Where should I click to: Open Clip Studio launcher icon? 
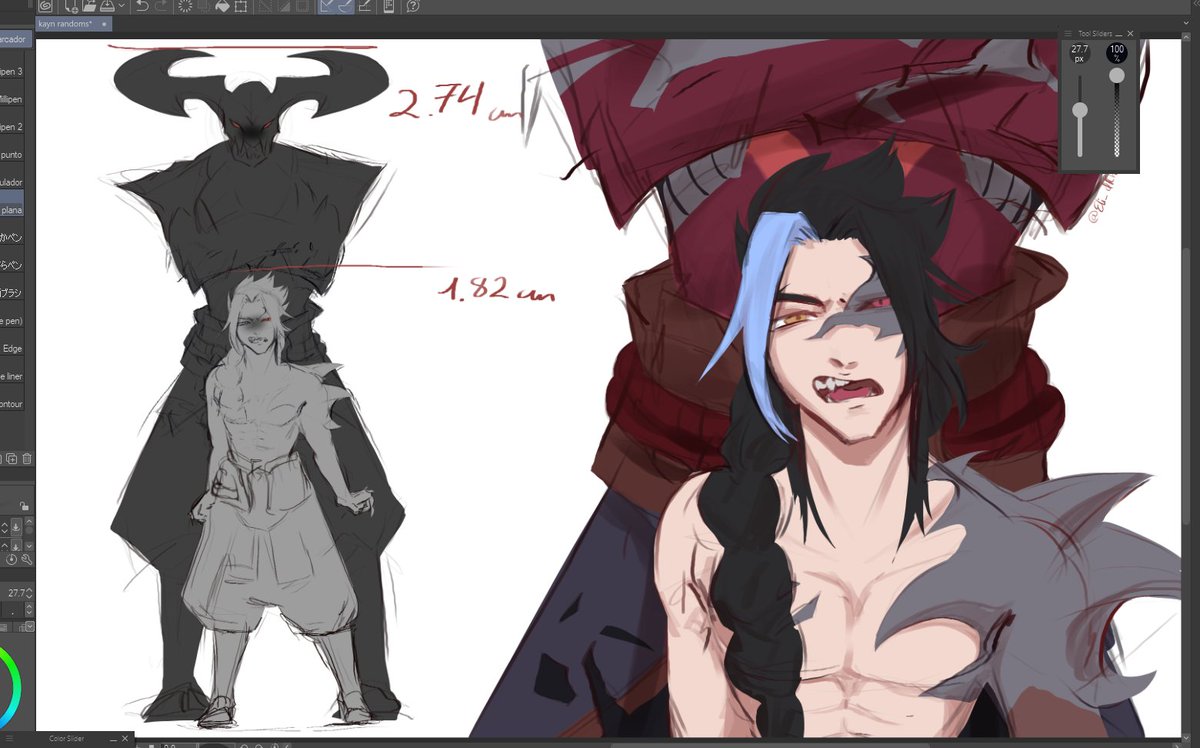(46, 6)
